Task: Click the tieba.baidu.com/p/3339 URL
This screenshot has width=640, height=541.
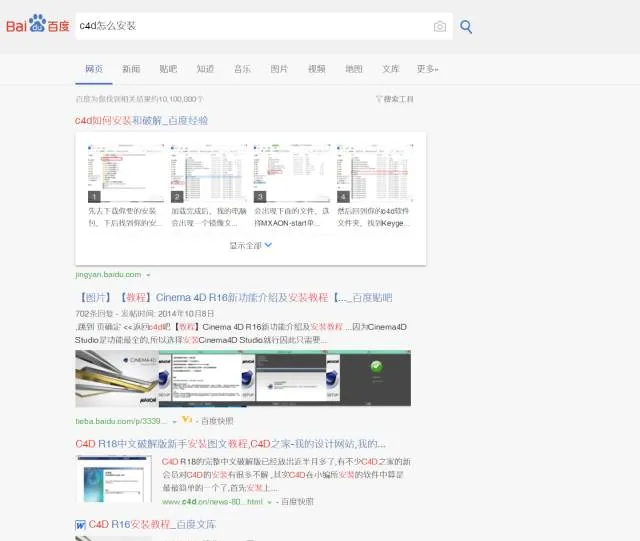Action: click(x=121, y=421)
